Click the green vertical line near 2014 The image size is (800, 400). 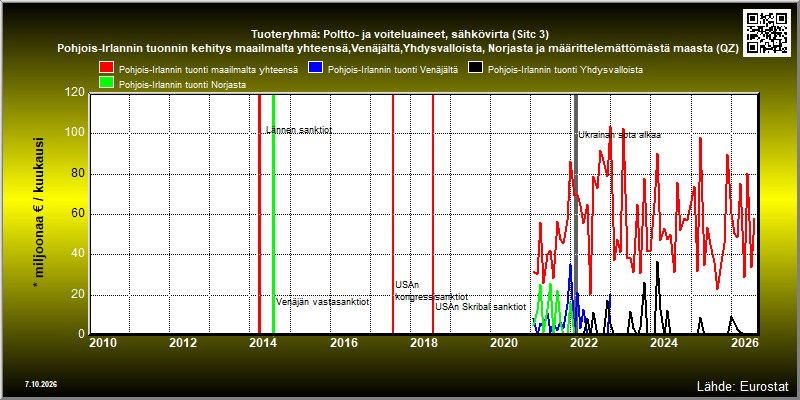(273, 214)
